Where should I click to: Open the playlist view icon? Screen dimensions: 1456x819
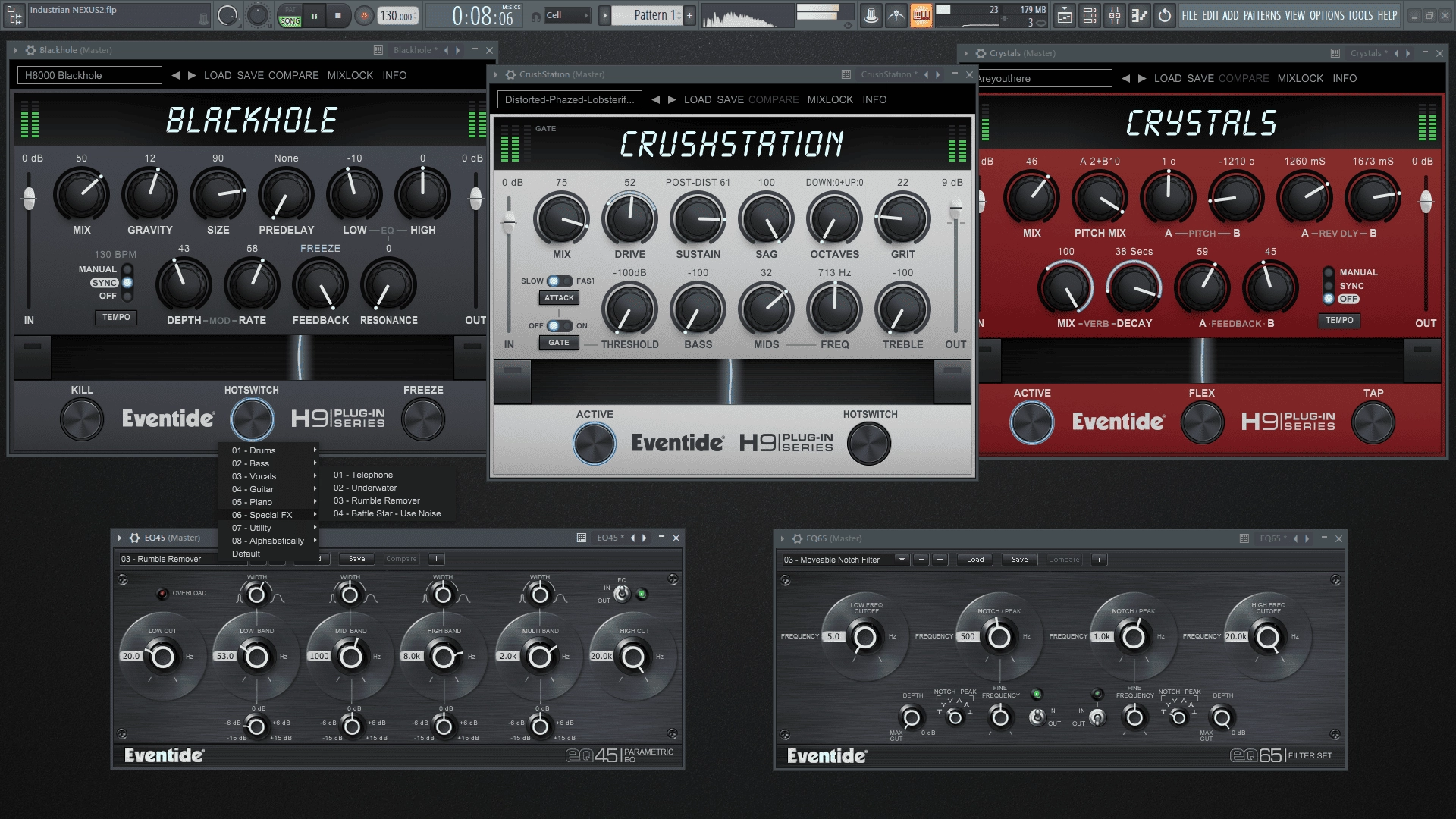tap(1065, 15)
